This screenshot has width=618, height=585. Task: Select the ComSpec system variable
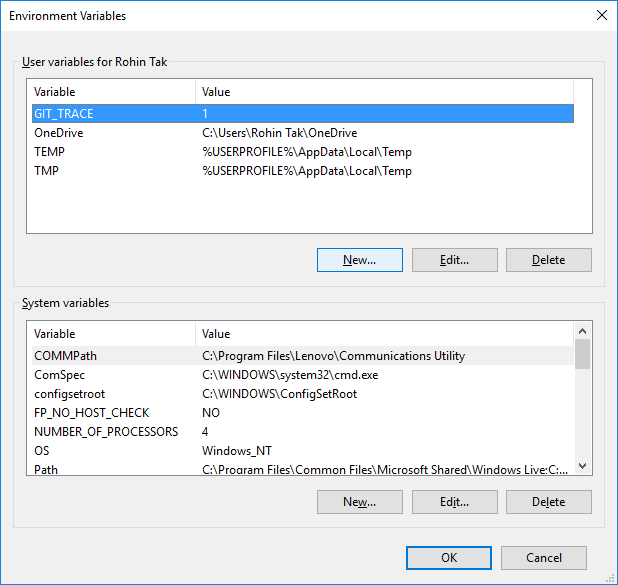pos(303,375)
